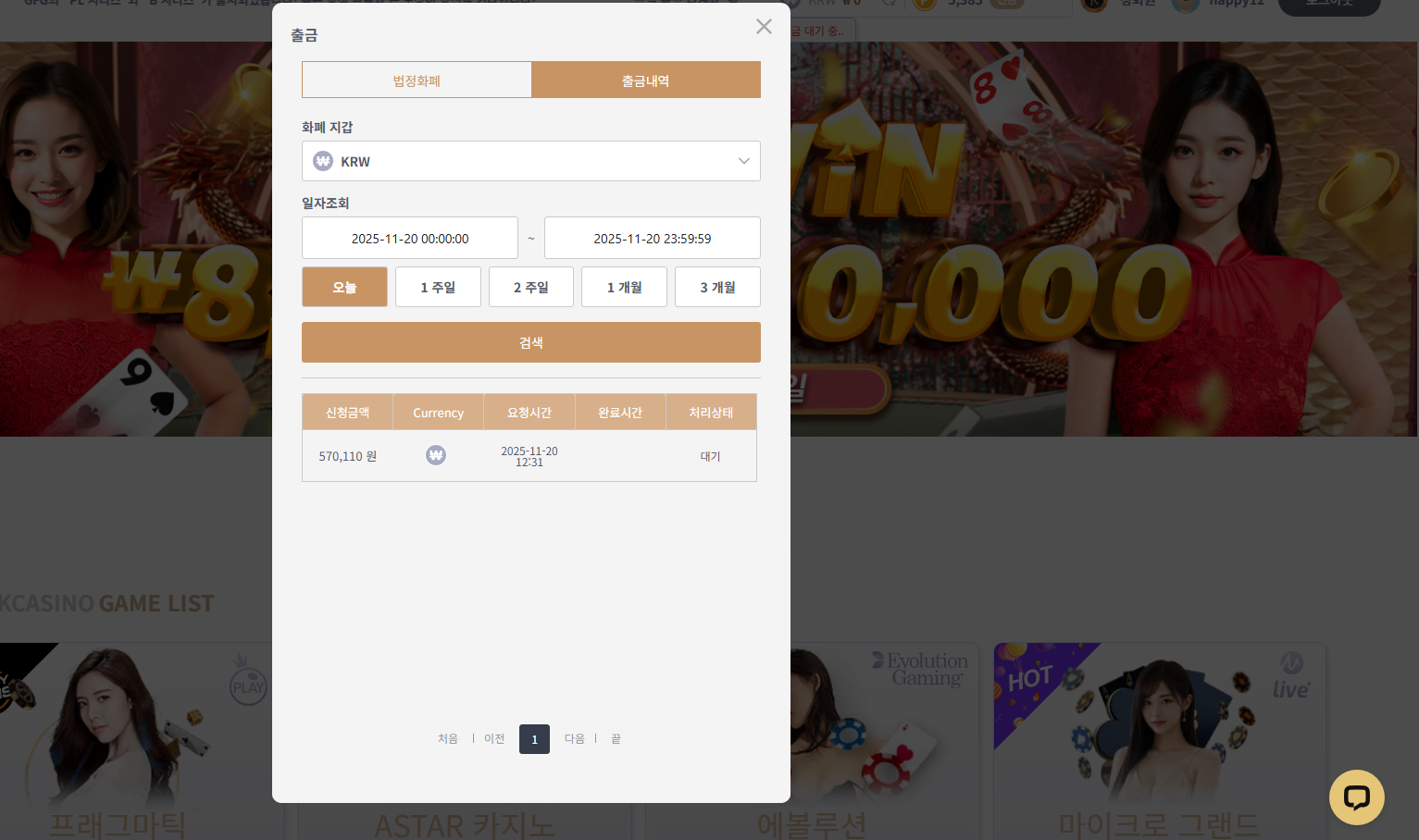
Task: Click the won currency icon in the table row
Action: click(436, 455)
